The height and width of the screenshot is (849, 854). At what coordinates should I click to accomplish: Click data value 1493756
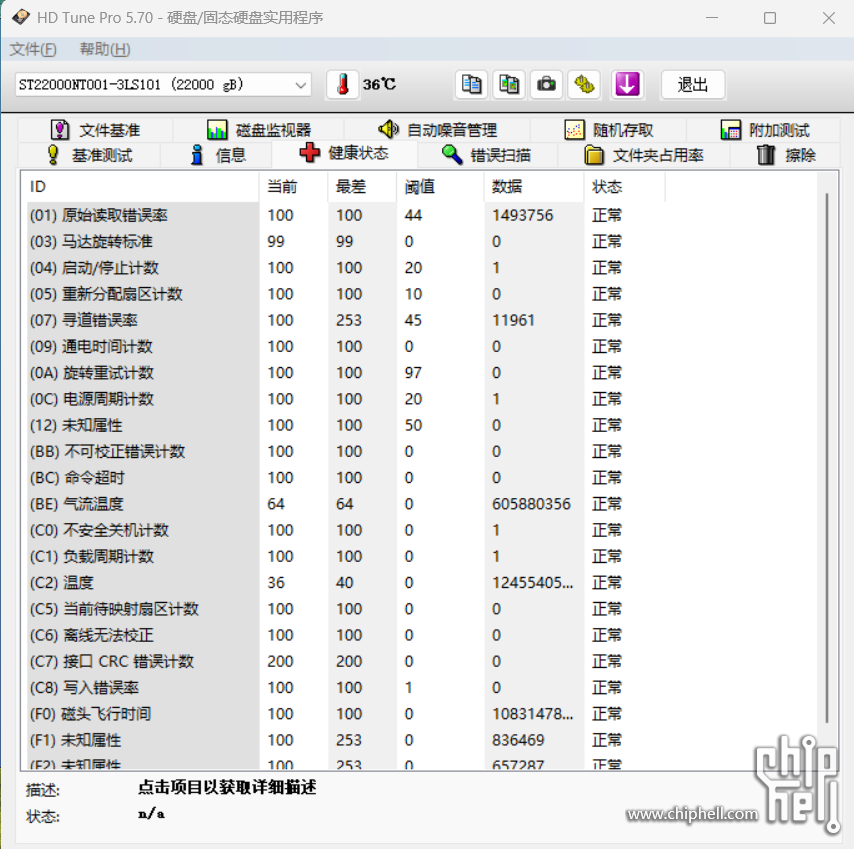pyautogui.click(x=522, y=216)
